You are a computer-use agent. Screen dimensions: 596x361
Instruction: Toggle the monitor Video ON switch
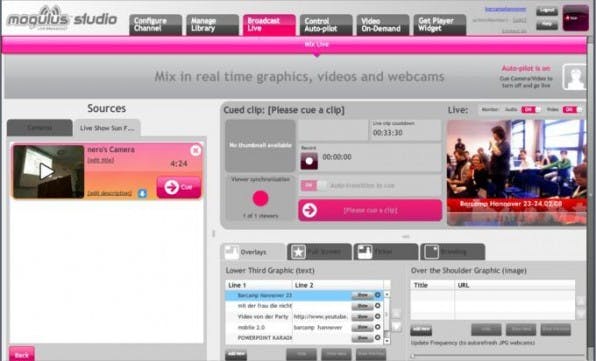tap(572, 109)
